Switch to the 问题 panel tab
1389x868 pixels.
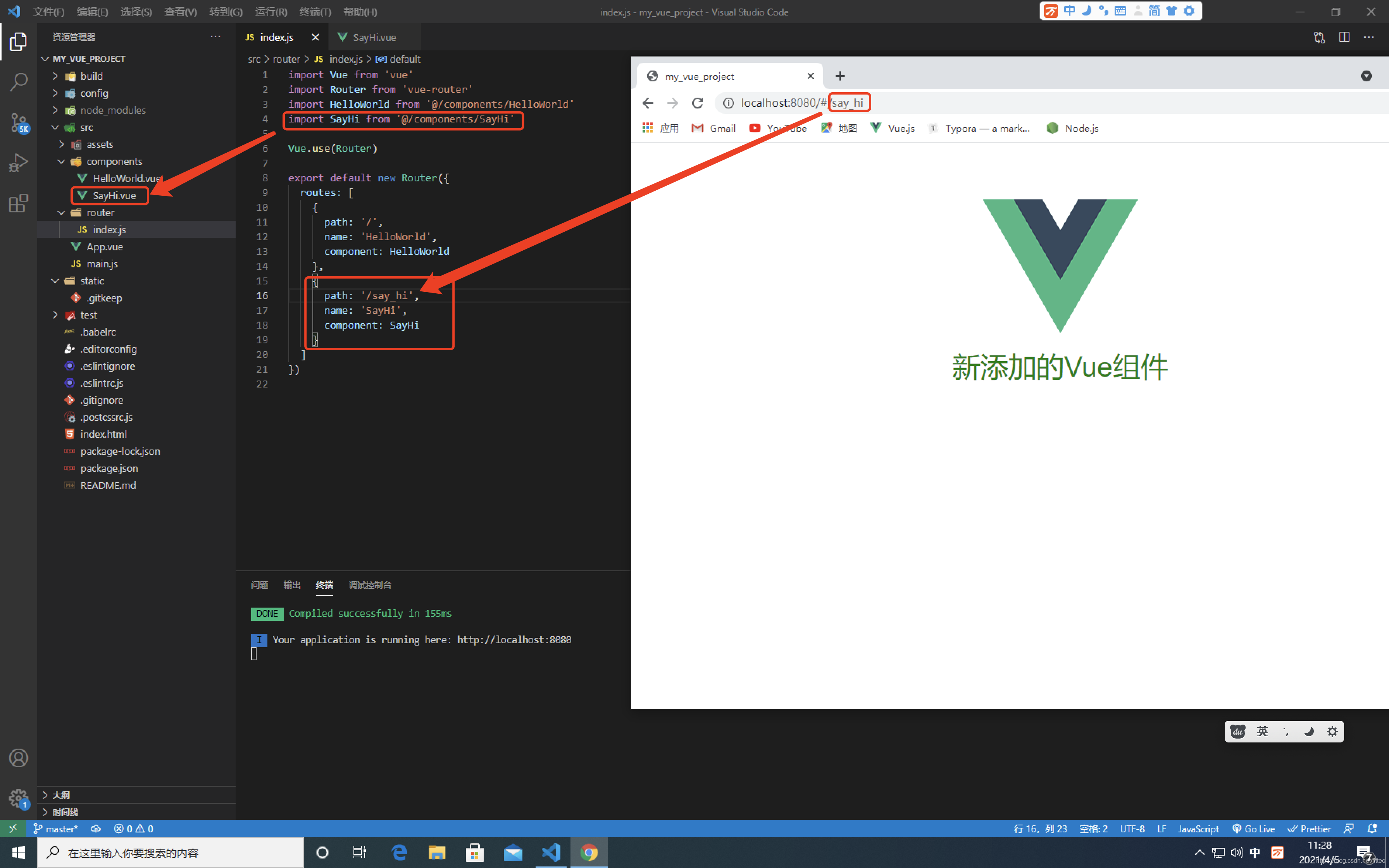[x=259, y=585]
